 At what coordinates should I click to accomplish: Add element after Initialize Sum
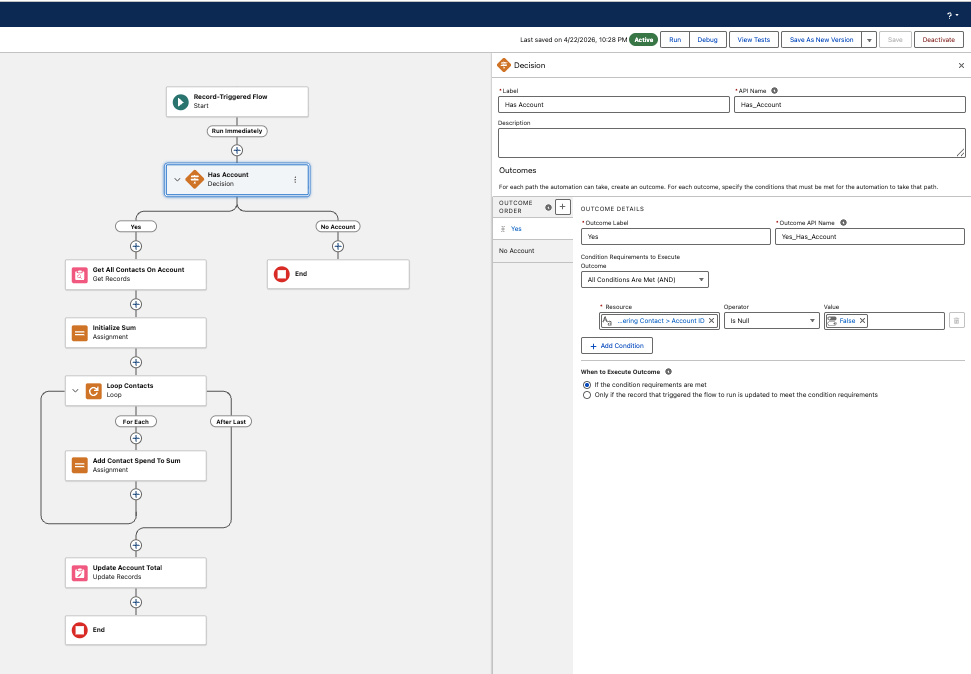point(136,362)
